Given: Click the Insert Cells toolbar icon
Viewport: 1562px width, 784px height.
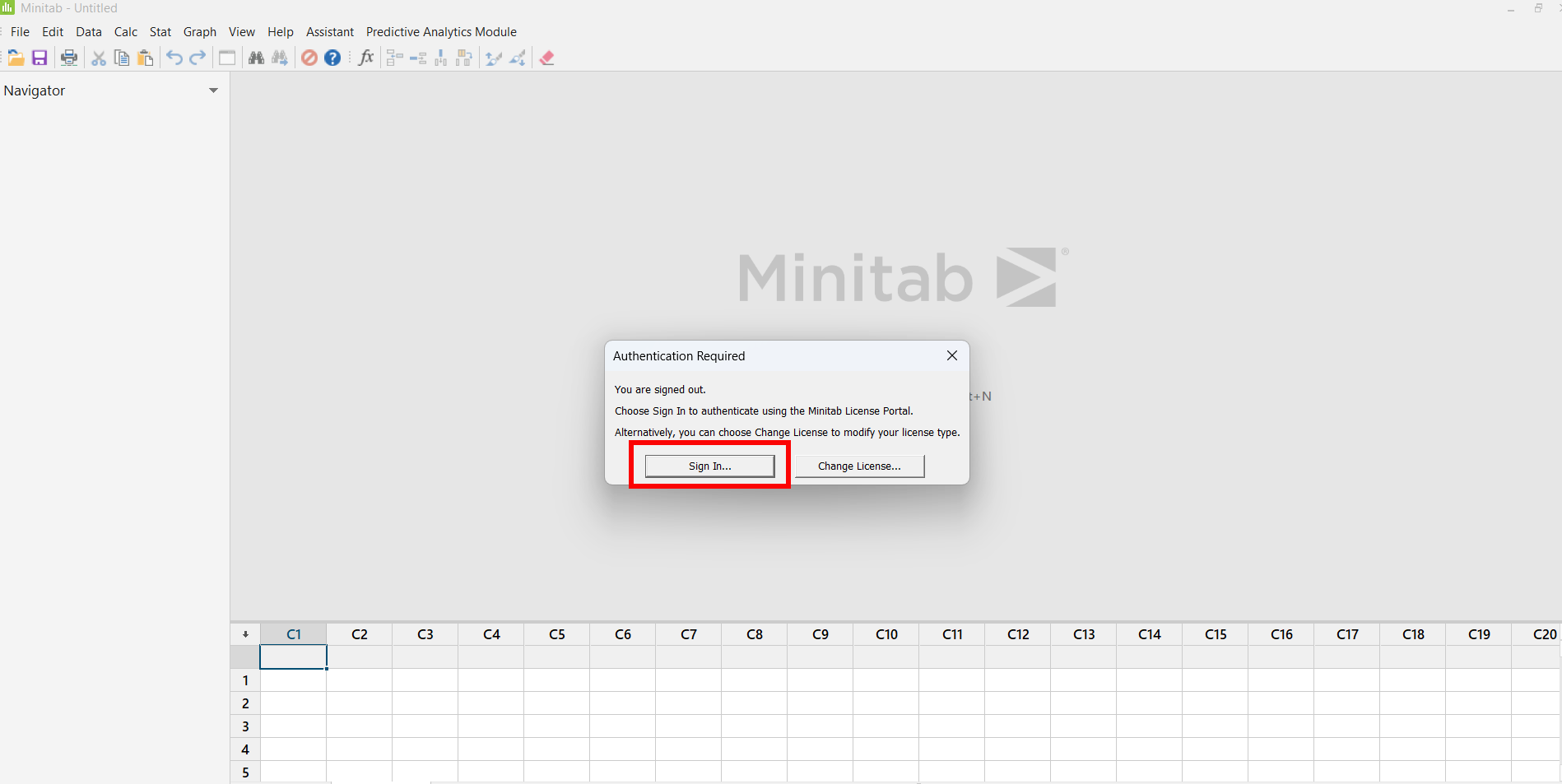Looking at the screenshot, I should click(394, 58).
